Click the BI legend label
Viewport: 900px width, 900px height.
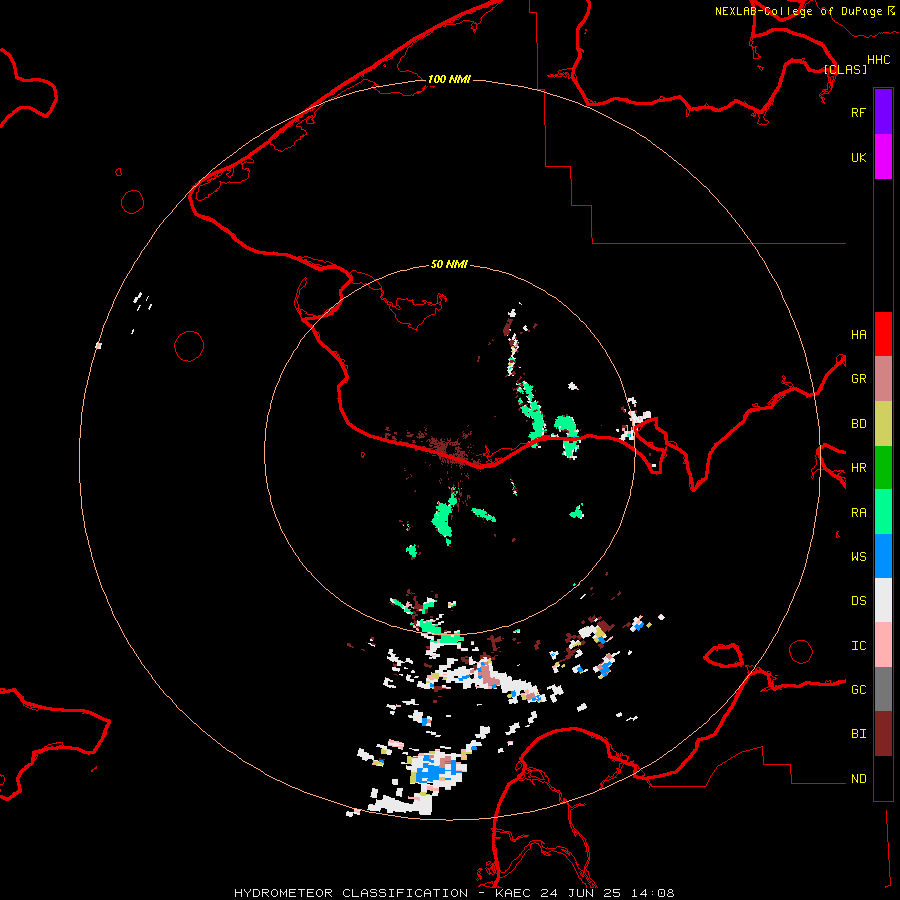coord(858,734)
